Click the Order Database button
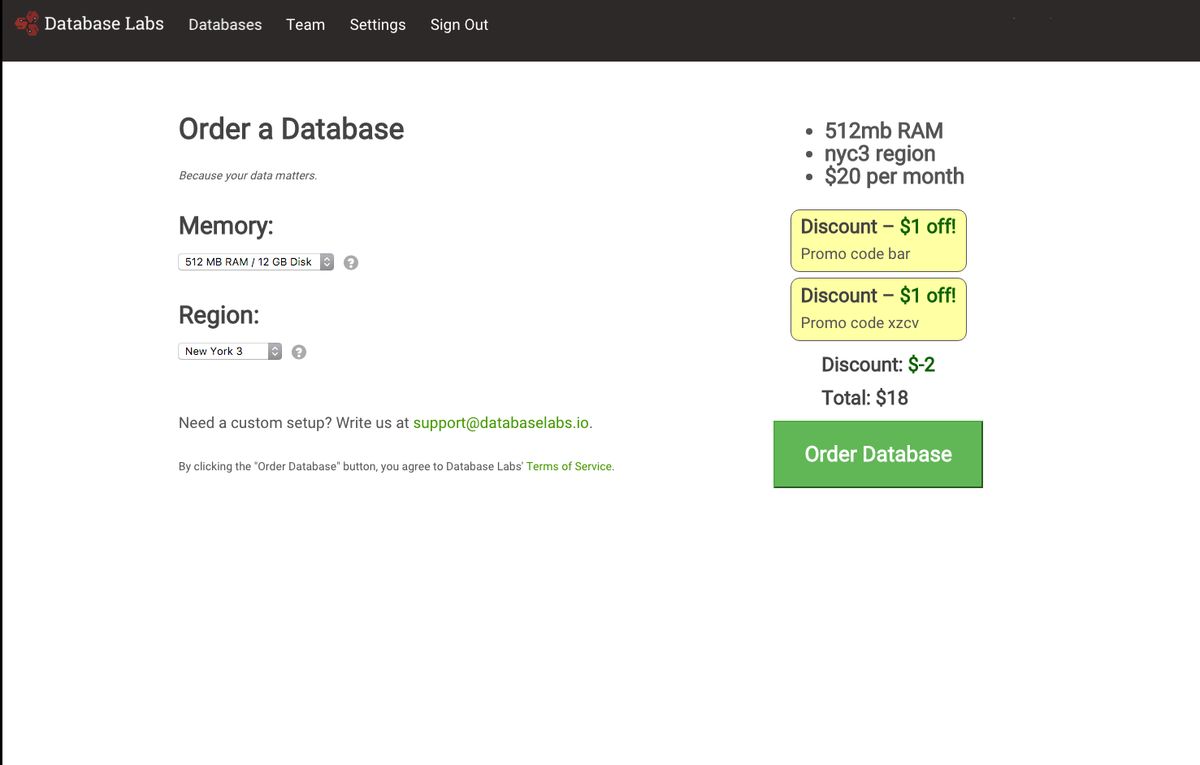The image size is (1200, 765). (x=877, y=454)
